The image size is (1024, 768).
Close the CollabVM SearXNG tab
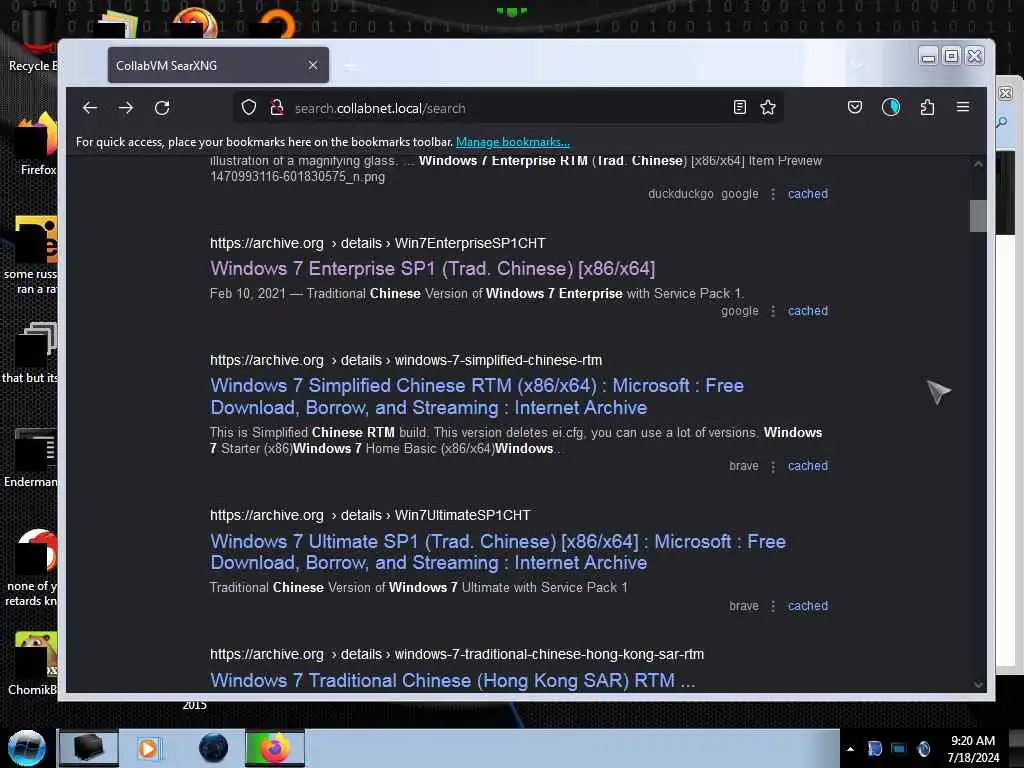point(313,65)
